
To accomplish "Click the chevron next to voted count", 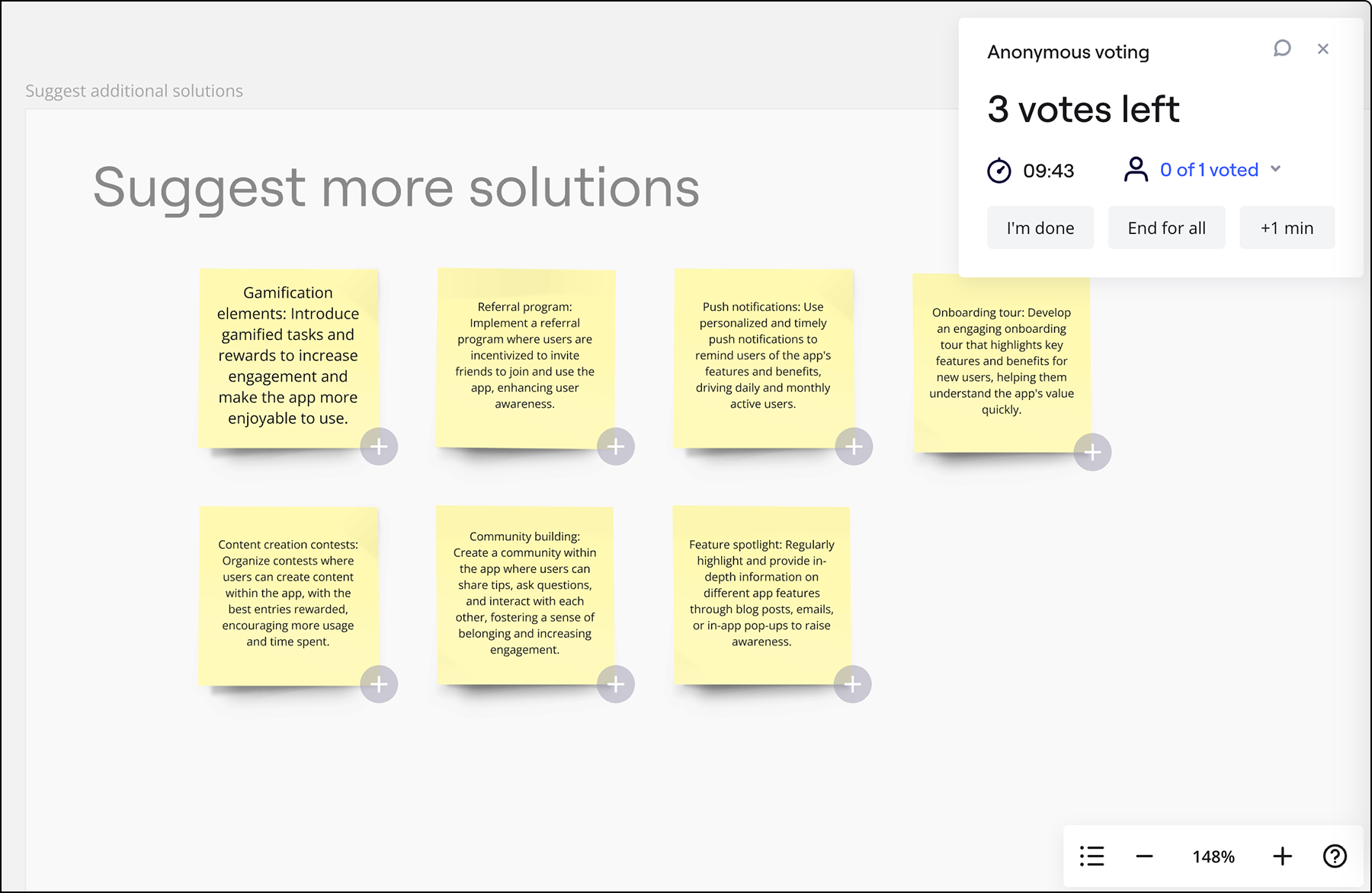I will pyautogui.click(x=1276, y=169).
